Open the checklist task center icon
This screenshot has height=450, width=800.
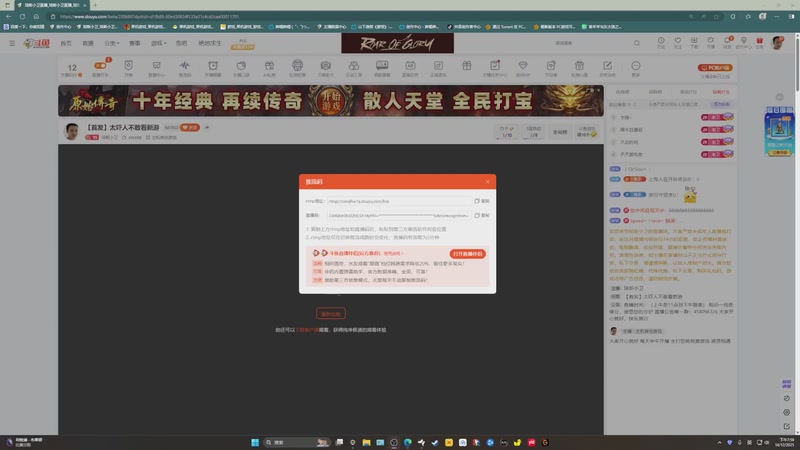pos(495,65)
